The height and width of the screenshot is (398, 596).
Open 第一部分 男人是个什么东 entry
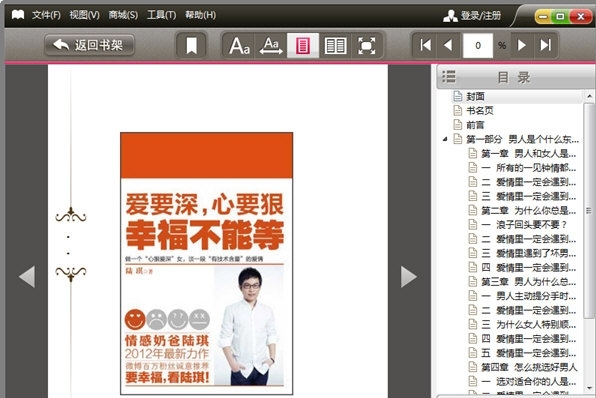coord(523,139)
